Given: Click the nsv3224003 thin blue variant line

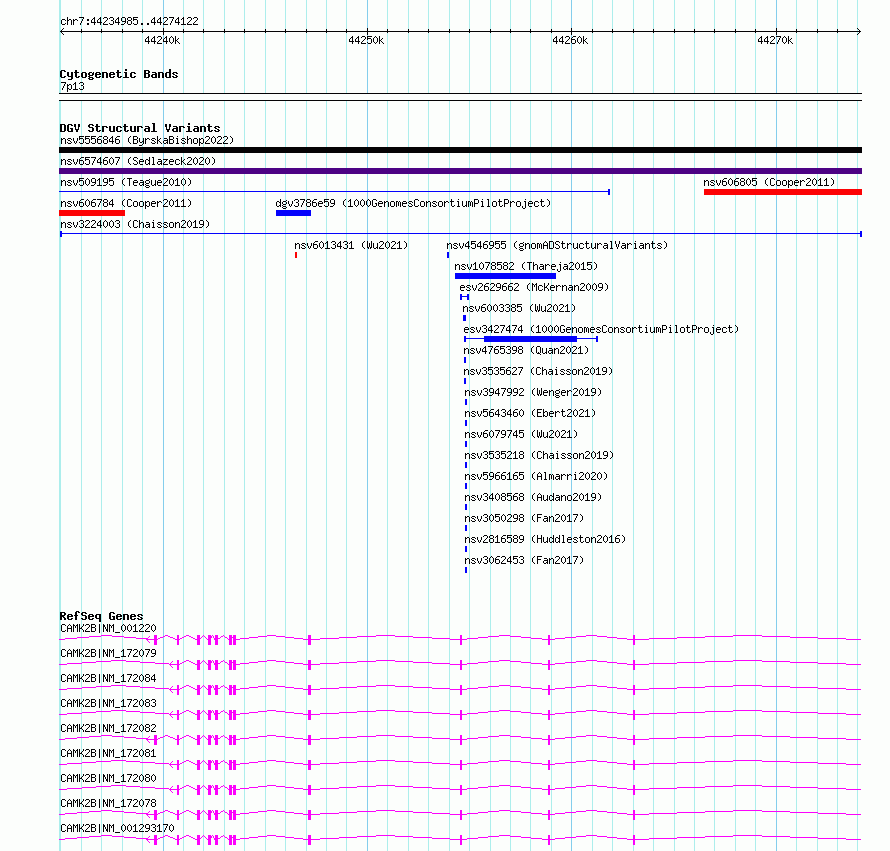Looking at the screenshot, I should (460, 234).
